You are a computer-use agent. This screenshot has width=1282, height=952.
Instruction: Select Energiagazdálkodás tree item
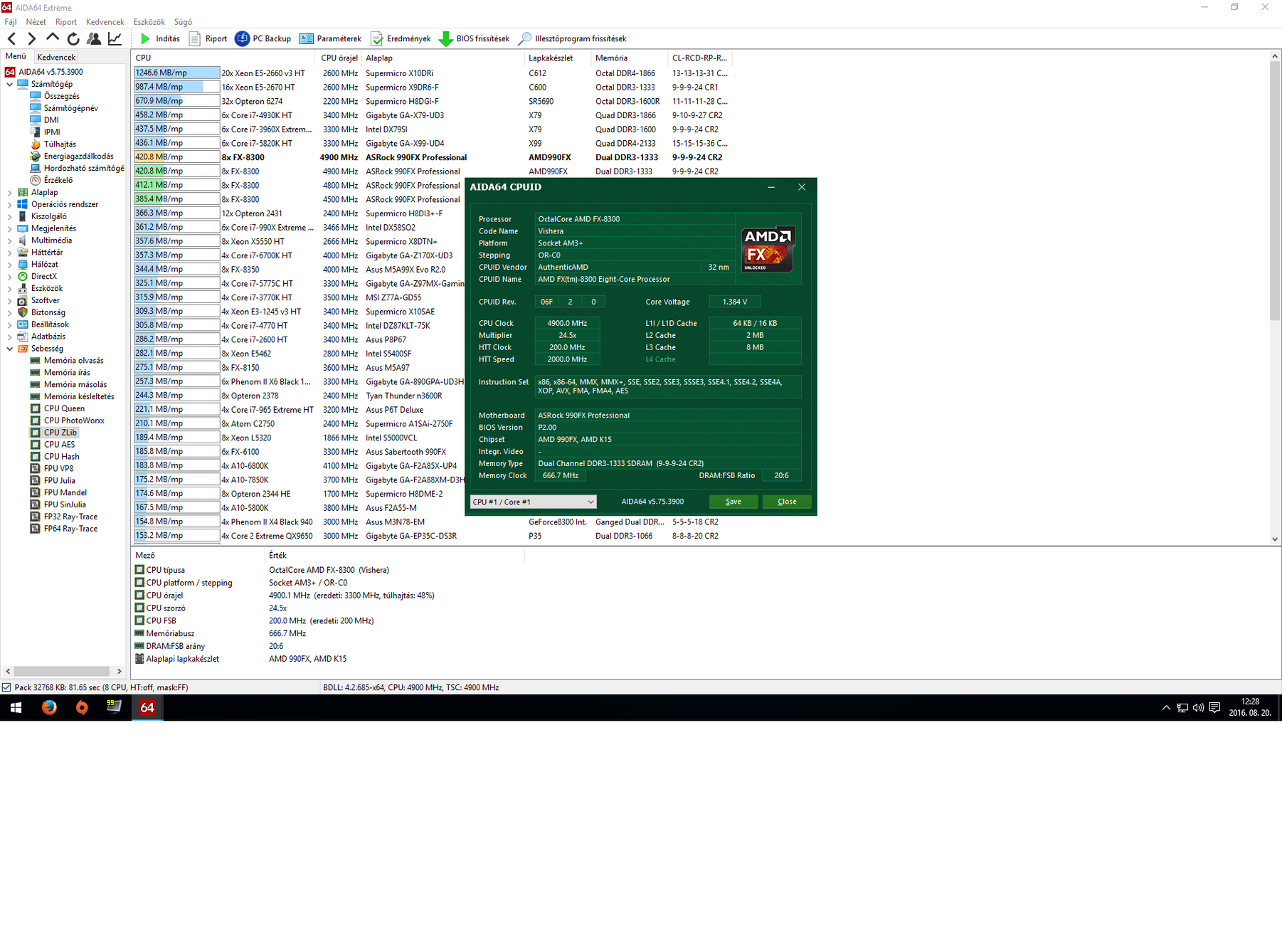tap(78, 156)
